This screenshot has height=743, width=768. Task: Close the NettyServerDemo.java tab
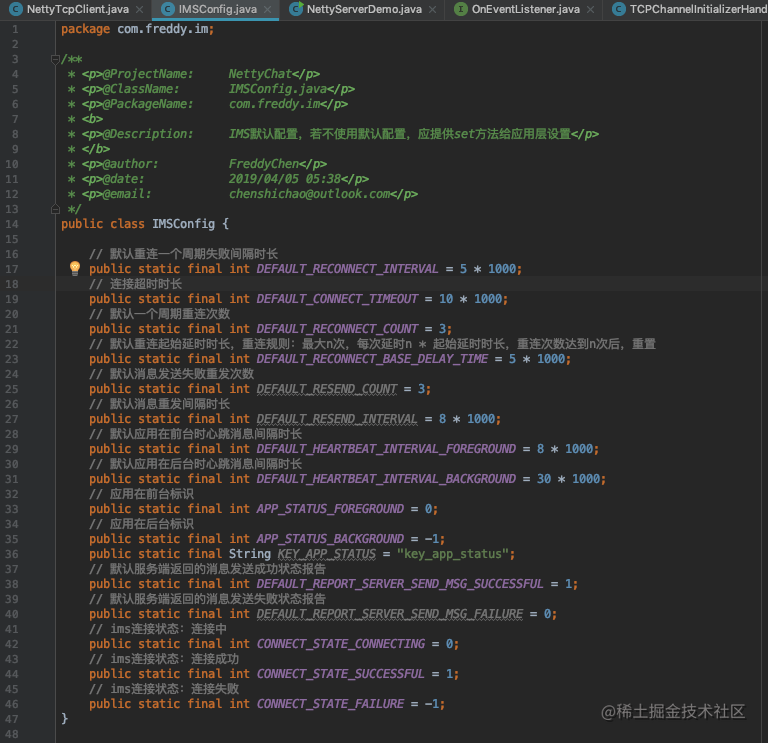432,9
